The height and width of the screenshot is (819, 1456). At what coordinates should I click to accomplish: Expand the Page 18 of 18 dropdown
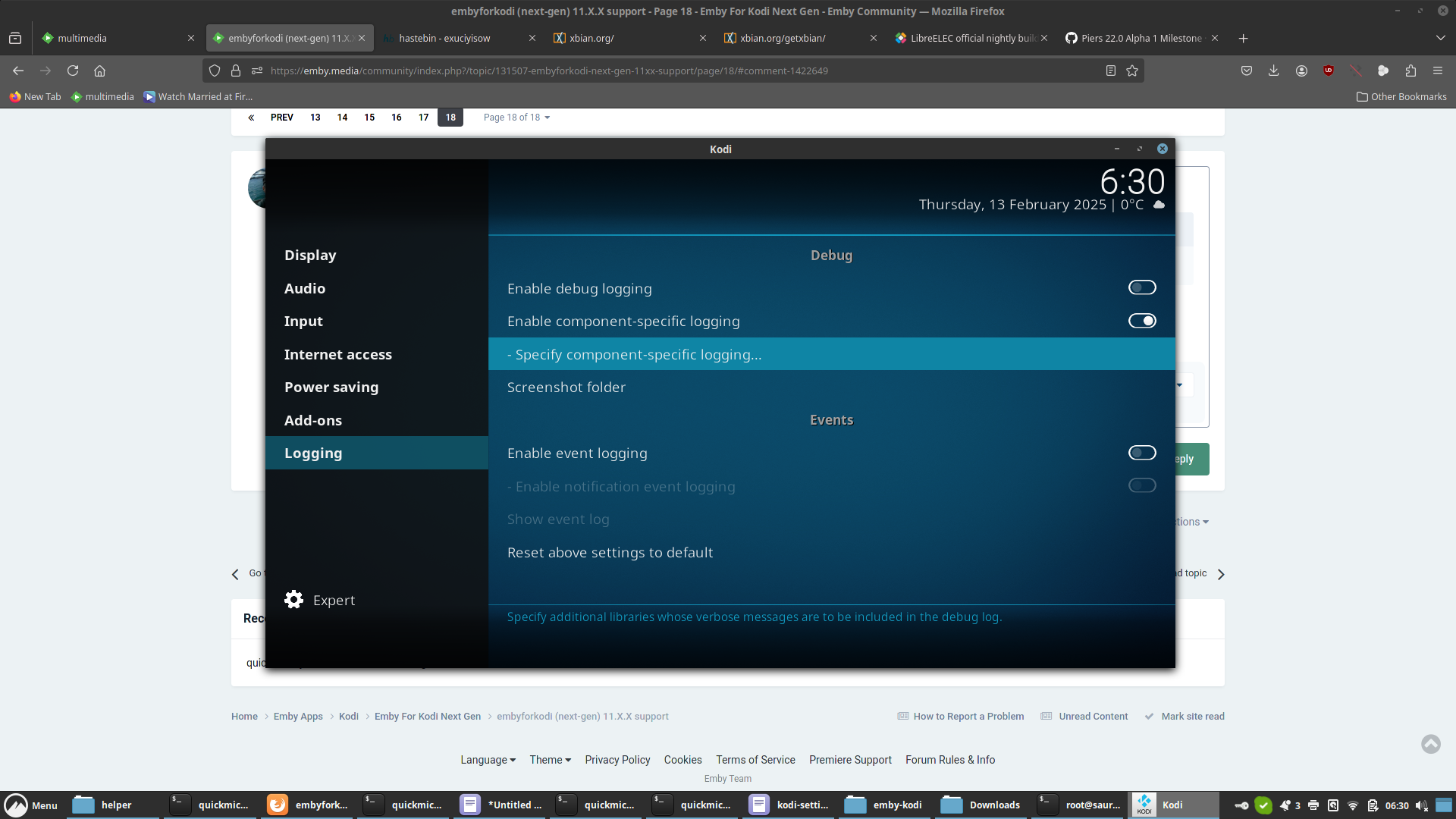pos(516,118)
